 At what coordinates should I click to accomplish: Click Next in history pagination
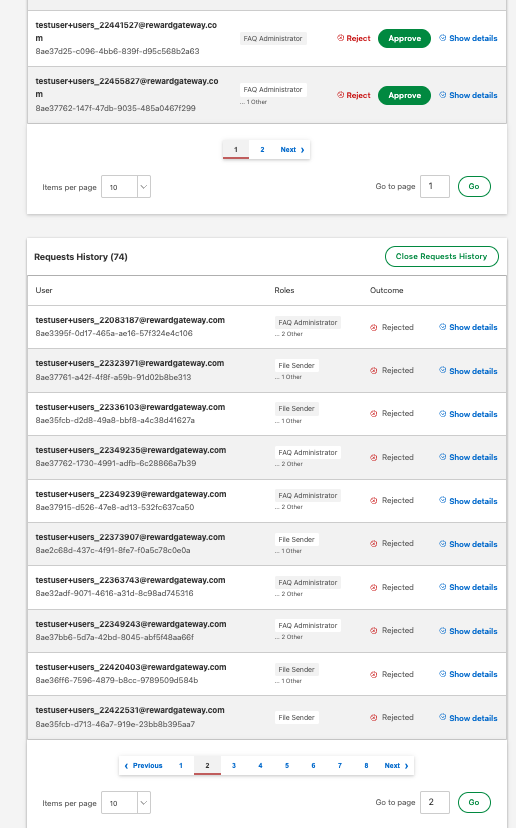[x=396, y=766]
